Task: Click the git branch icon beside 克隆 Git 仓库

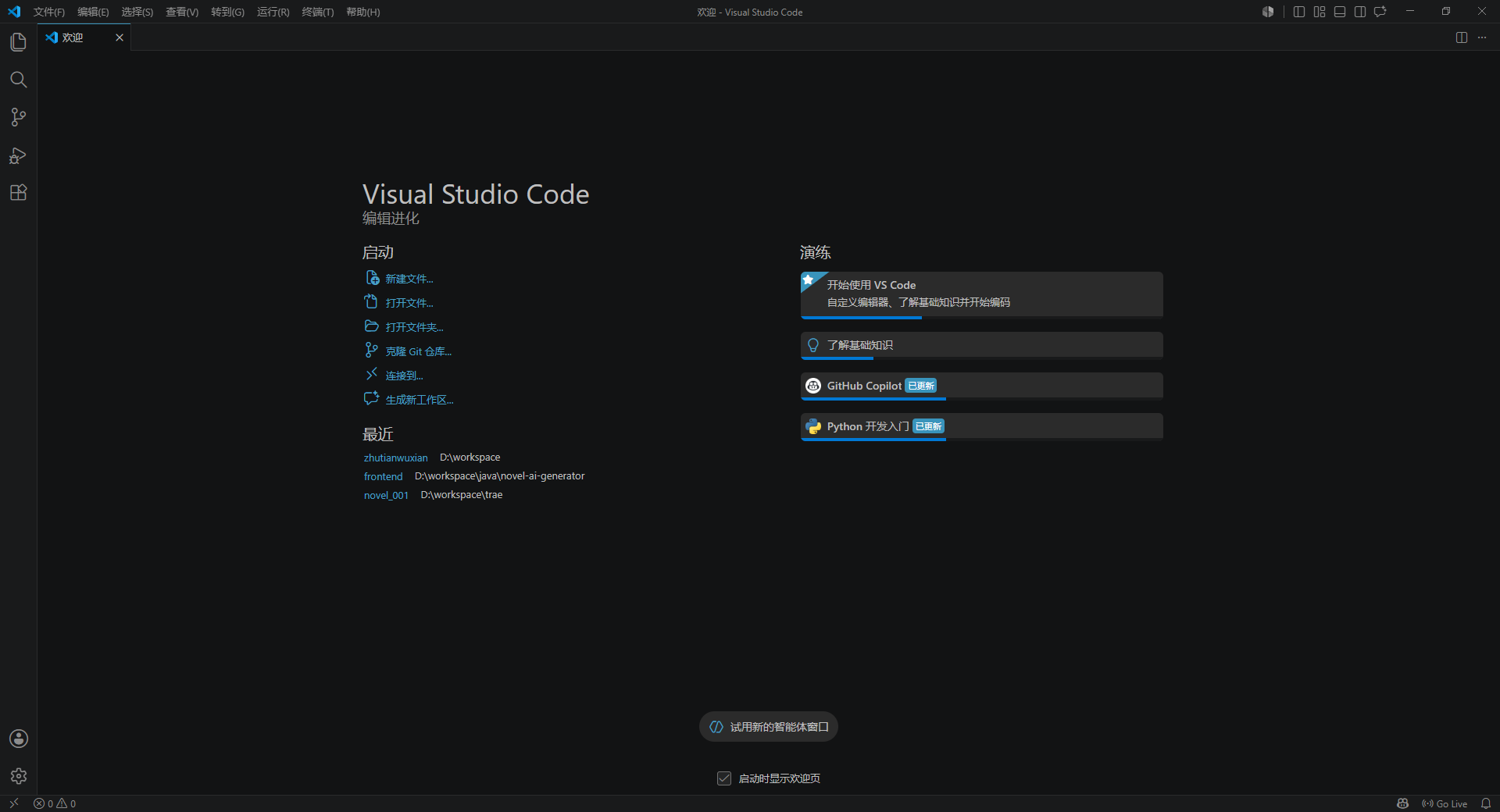Action: point(372,351)
